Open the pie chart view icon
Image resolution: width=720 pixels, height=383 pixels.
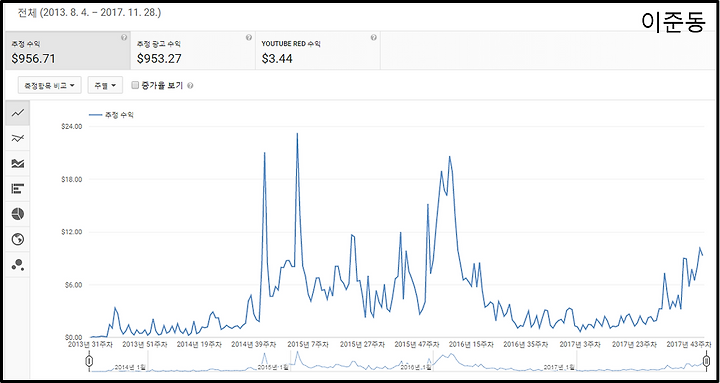(17, 214)
